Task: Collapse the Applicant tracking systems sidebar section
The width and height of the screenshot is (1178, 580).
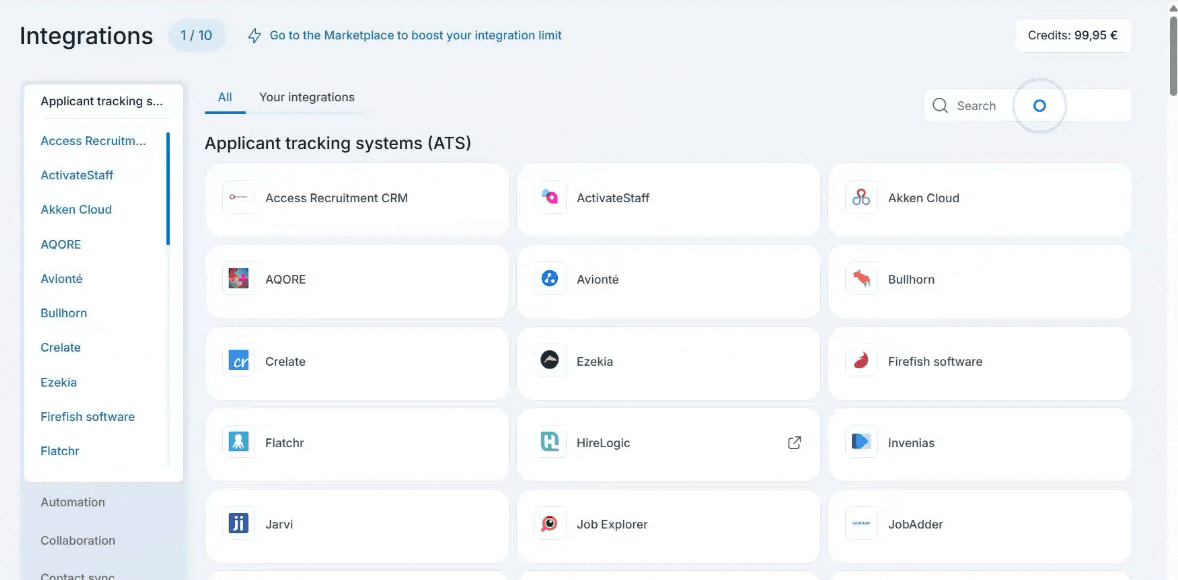Action: coord(102,101)
